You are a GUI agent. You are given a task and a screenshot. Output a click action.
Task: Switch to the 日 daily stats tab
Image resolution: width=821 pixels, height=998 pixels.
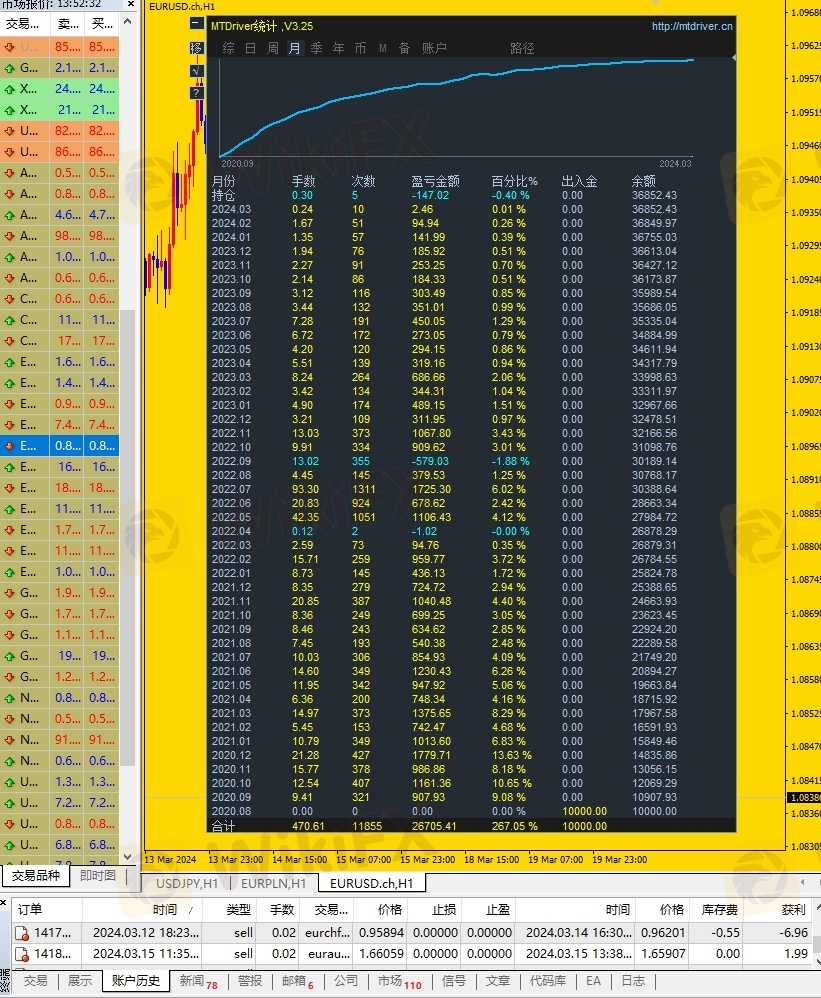tap(251, 48)
